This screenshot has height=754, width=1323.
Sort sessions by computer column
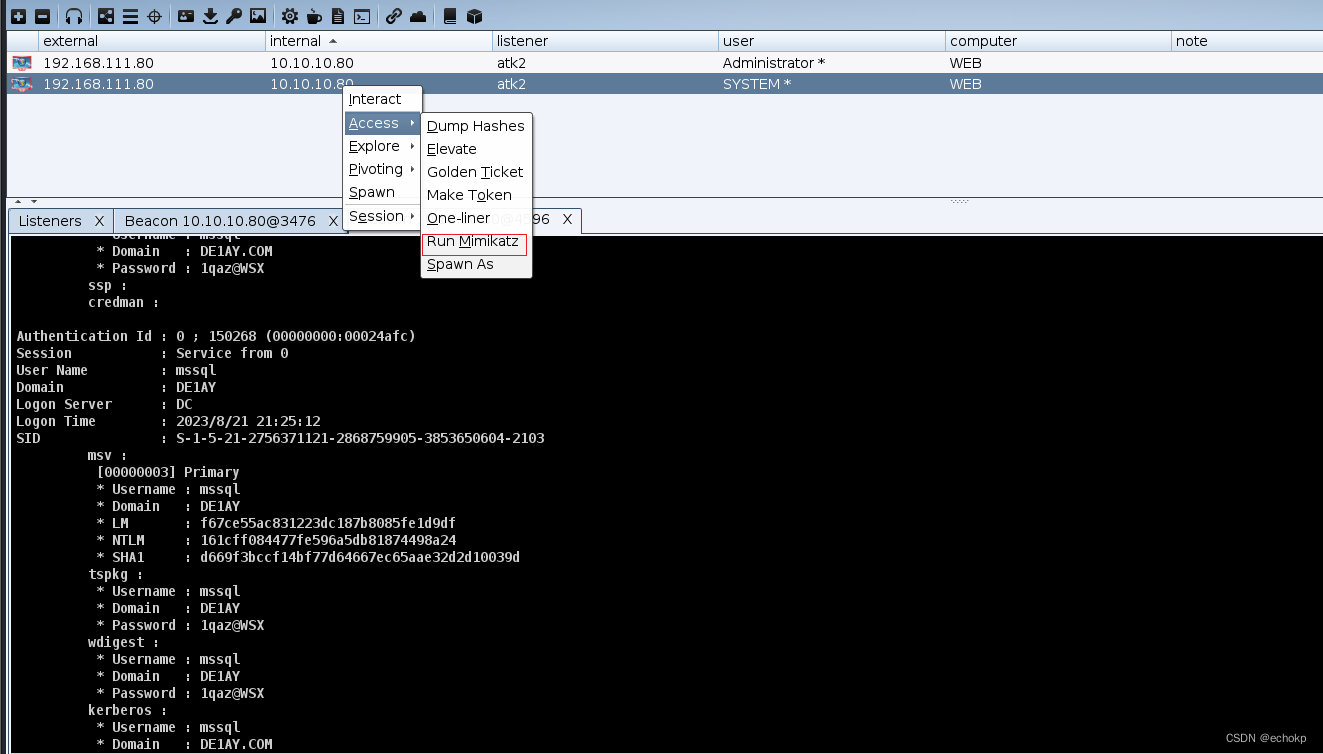1058,41
